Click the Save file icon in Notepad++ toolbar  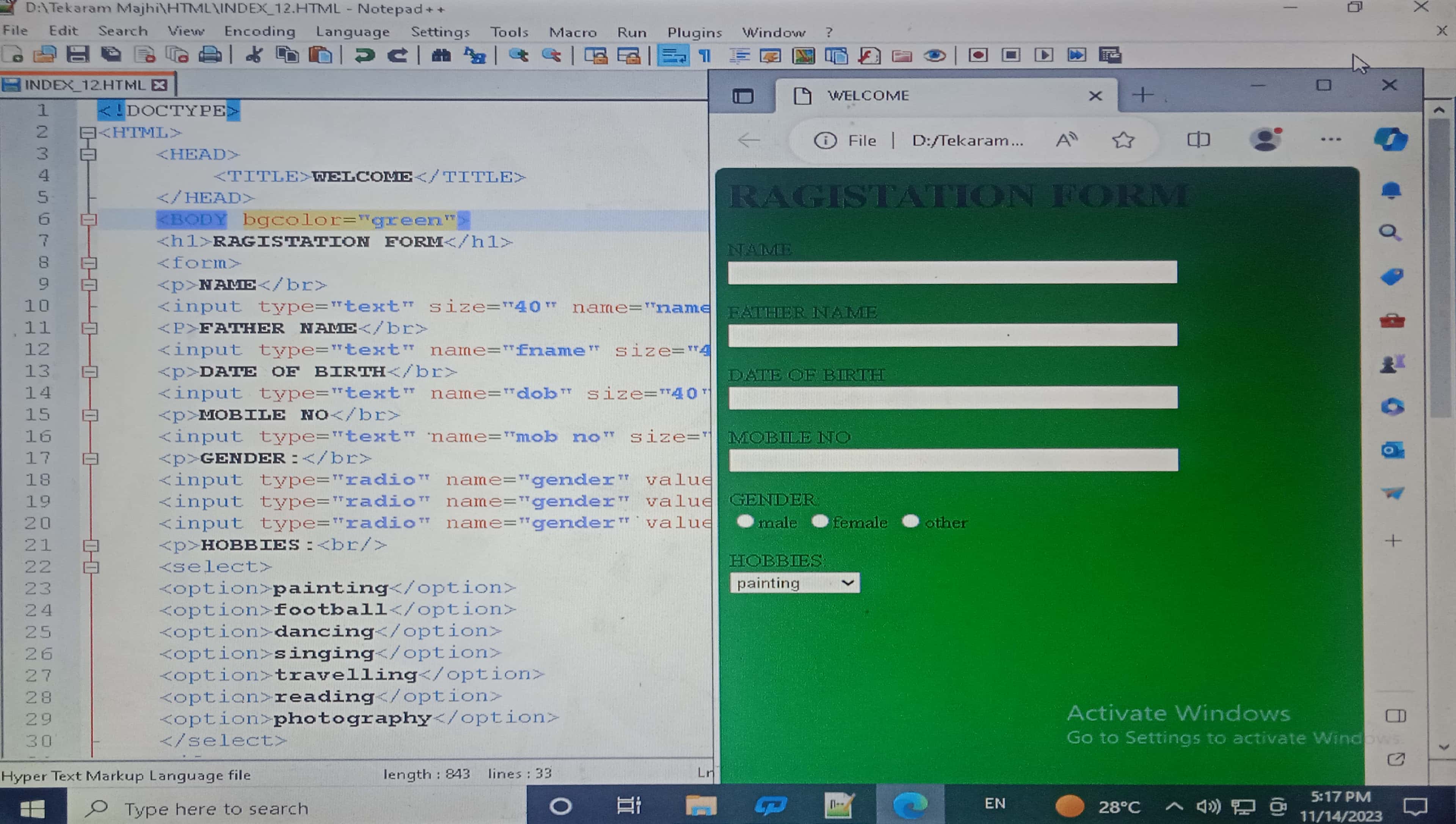pyautogui.click(x=77, y=55)
